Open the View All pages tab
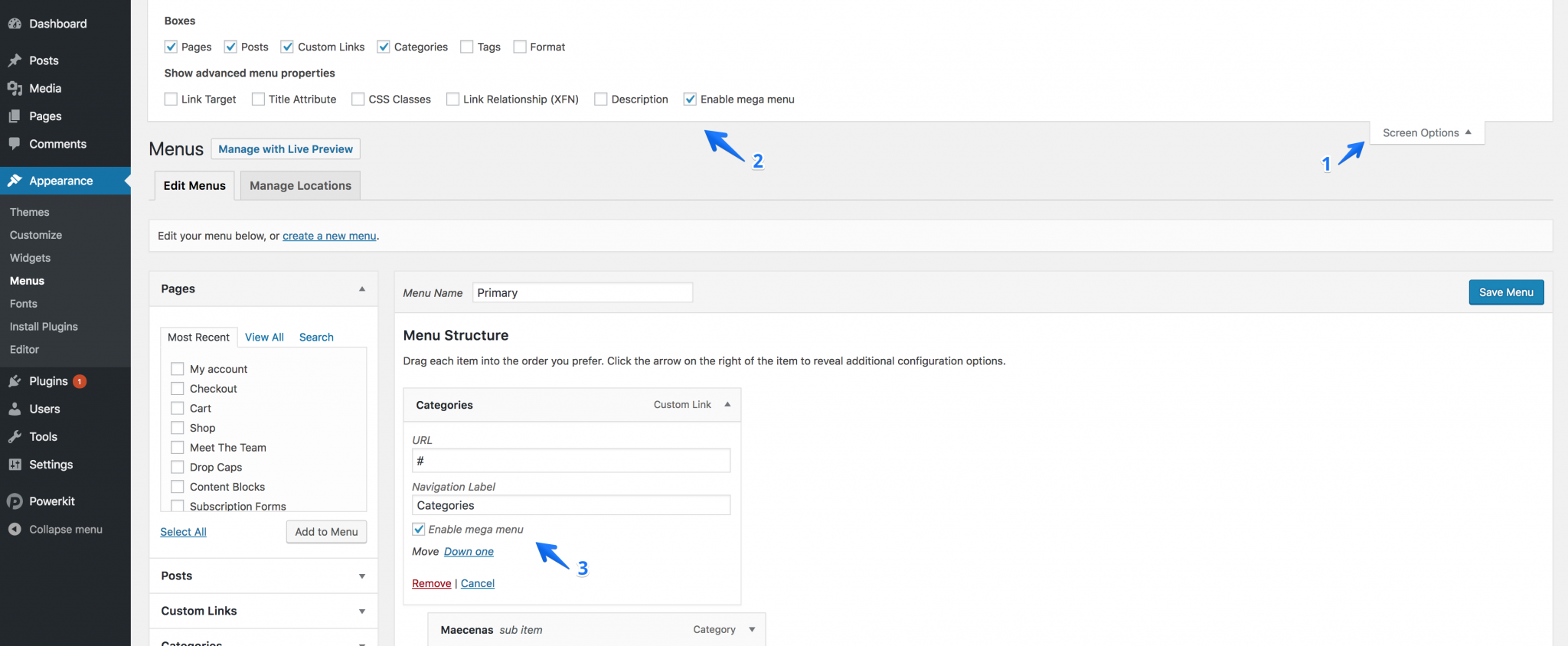The height and width of the screenshot is (646, 1568). tap(264, 338)
